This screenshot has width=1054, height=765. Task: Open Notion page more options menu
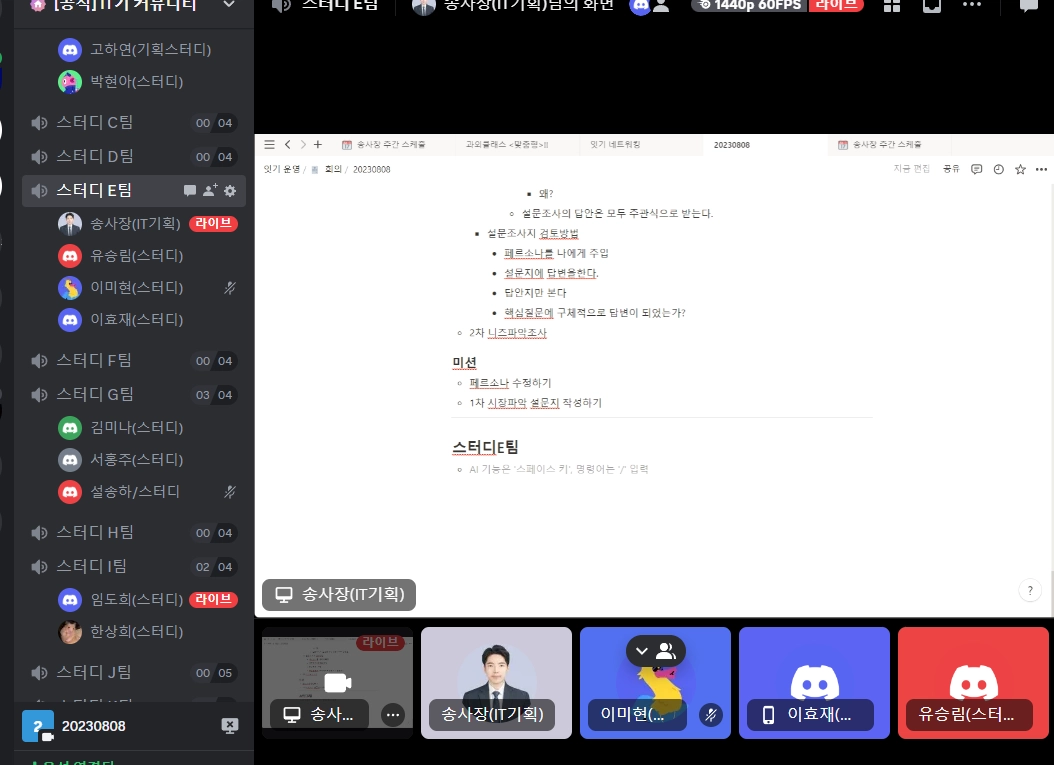point(1041,169)
